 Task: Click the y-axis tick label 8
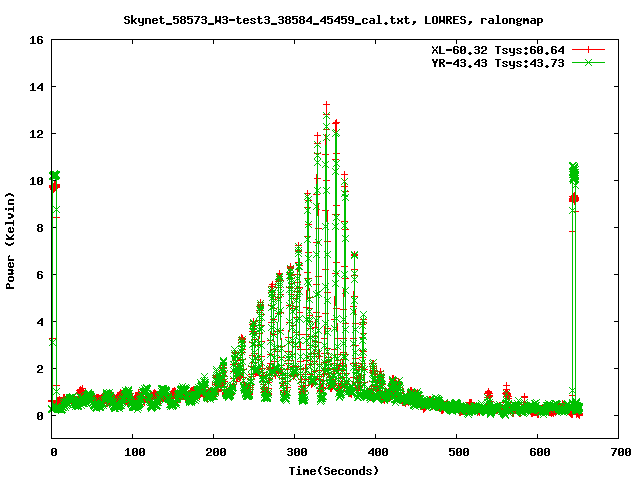[x=40, y=228]
